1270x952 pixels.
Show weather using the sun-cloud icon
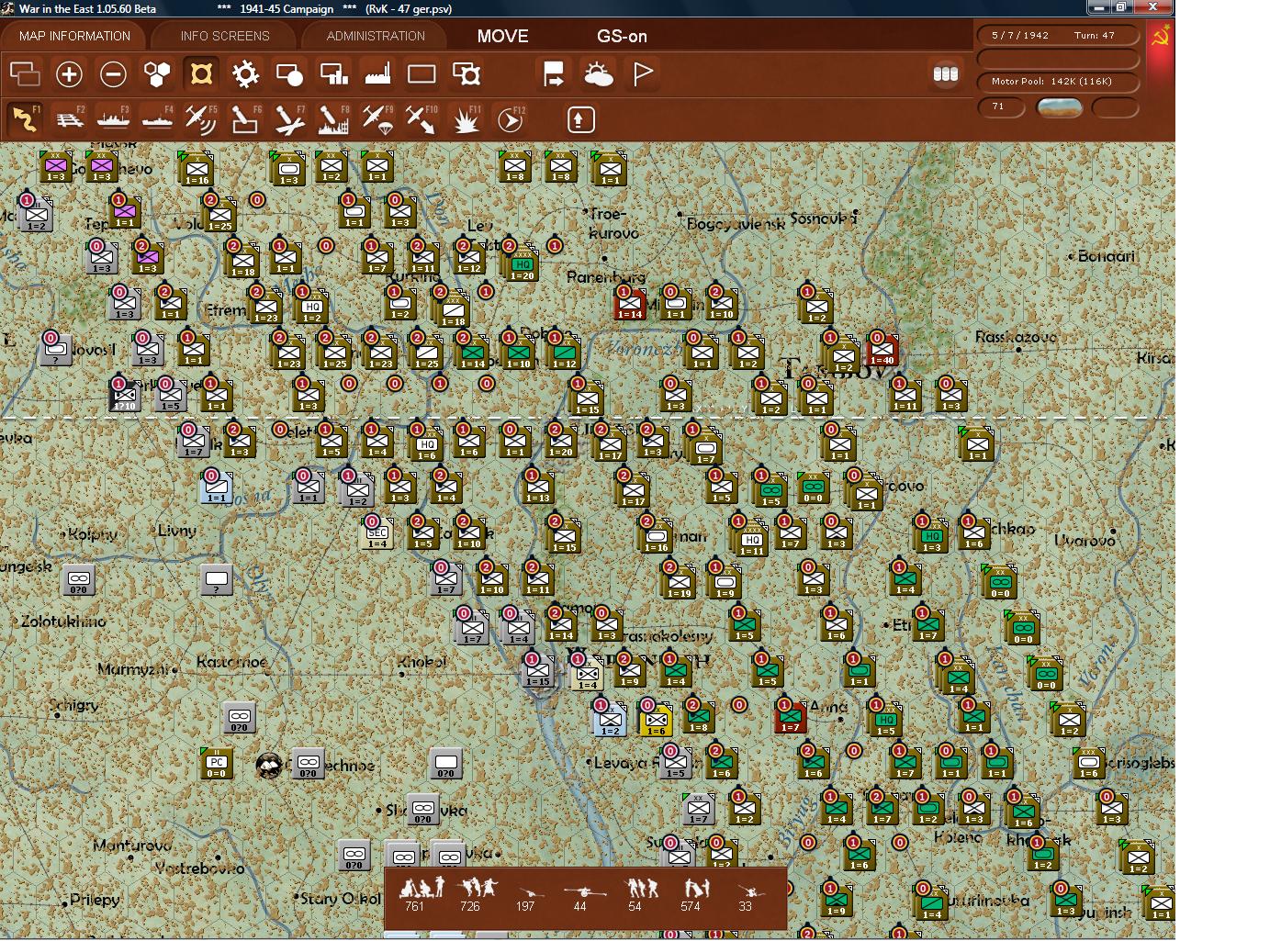[x=598, y=73]
